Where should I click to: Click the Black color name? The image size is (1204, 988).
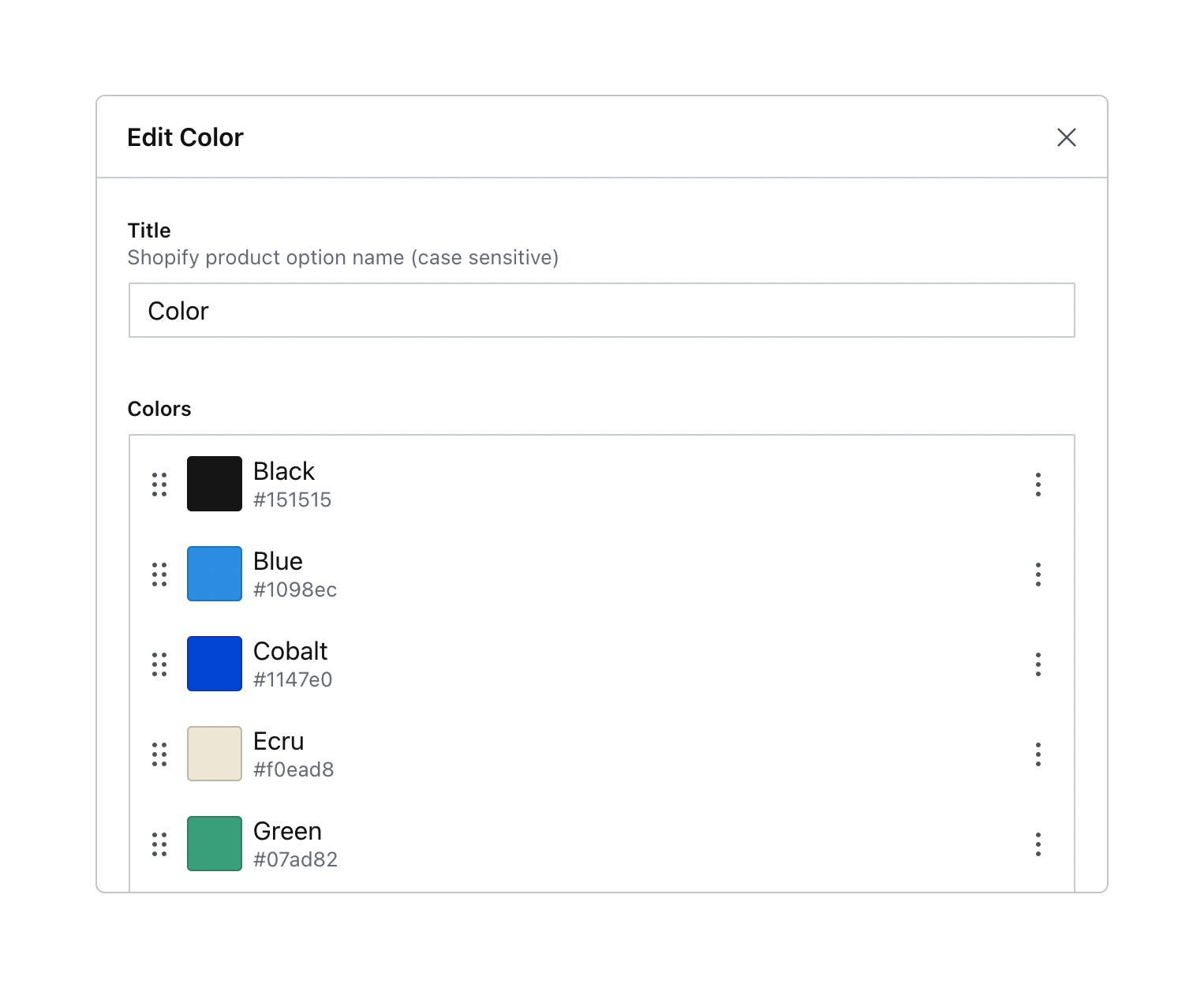[x=284, y=471]
